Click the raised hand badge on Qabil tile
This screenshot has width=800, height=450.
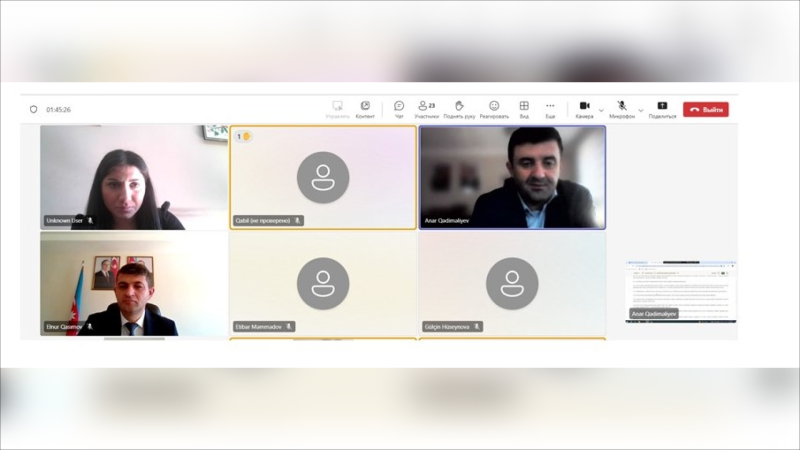[243, 136]
